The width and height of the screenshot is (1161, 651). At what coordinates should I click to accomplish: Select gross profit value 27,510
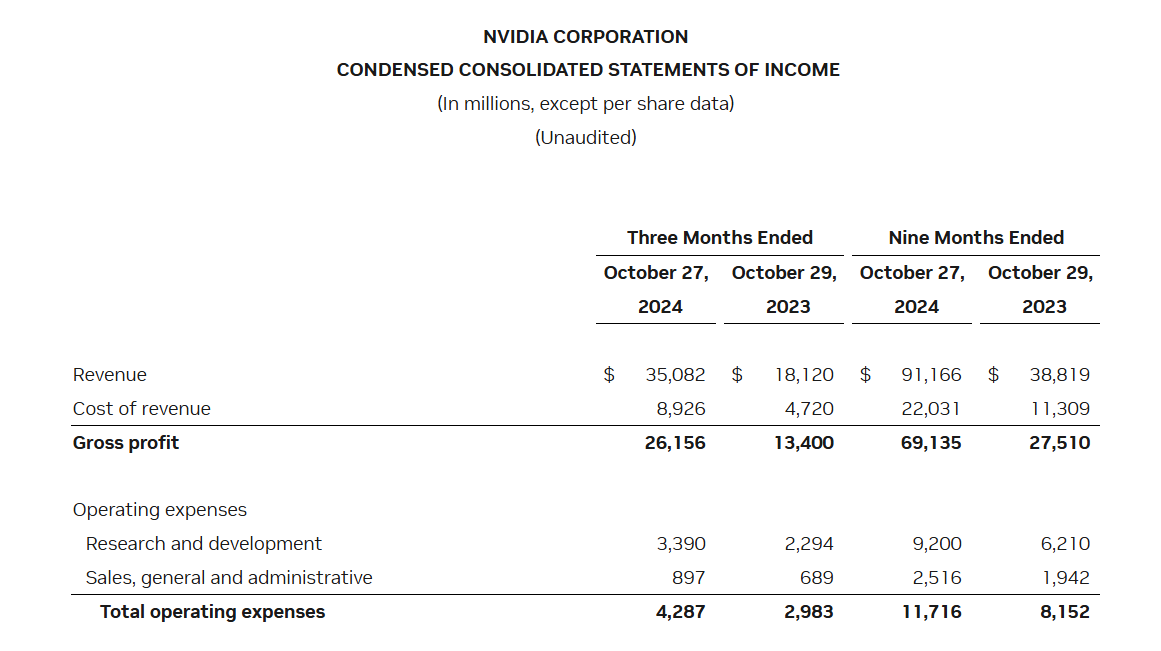click(1060, 443)
